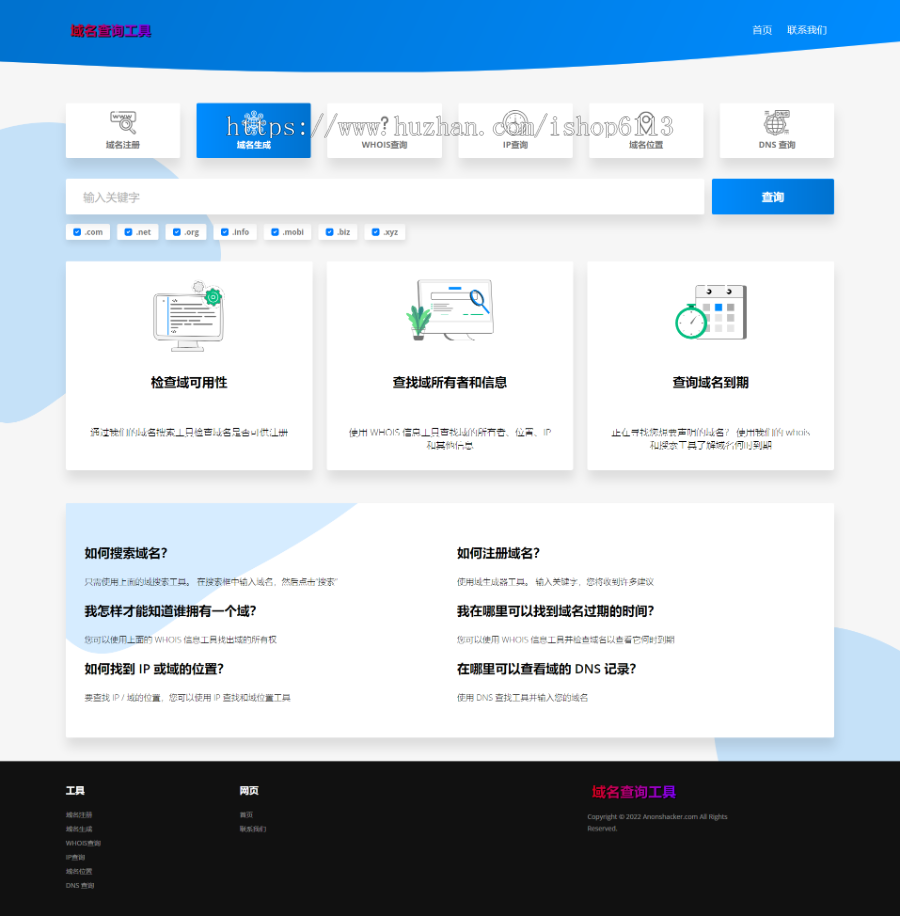Screen dimensions: 900x916
Task: Click the 查找域所有者和信息 search illustration
Action: (x=450, y=310)
